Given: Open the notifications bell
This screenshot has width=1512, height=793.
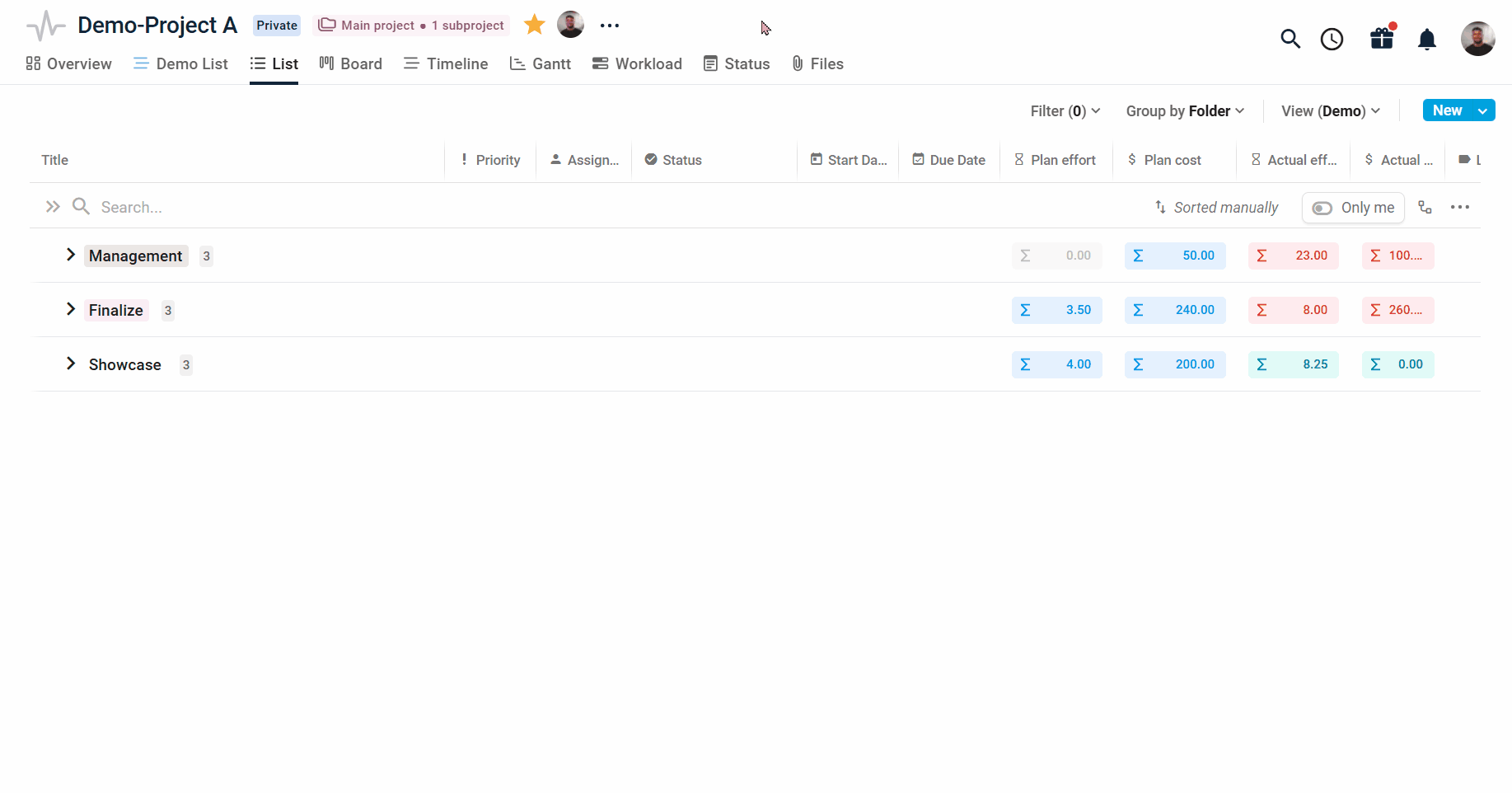Looking at the screenshot, I should point(1427,39).
